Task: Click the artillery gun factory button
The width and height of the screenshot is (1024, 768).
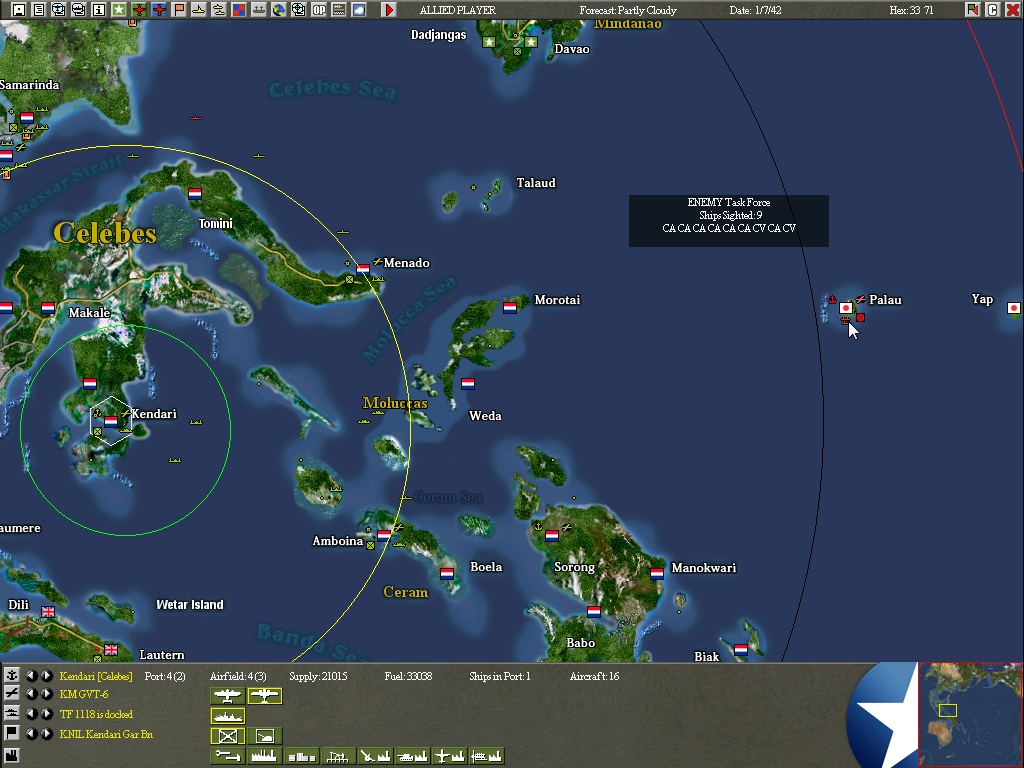Action: click(x=376, y=756)
